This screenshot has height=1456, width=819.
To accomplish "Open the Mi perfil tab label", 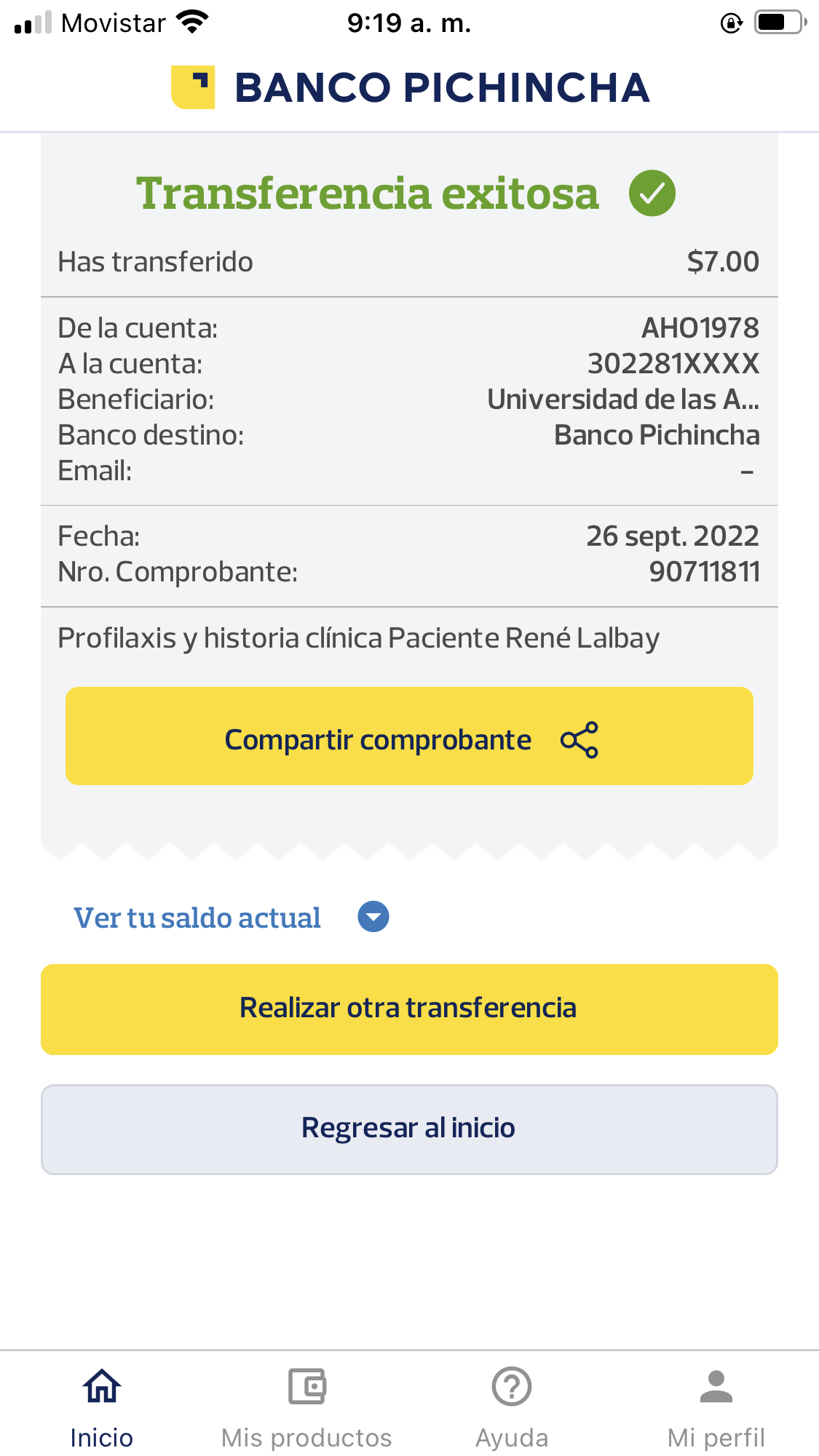I will (716, 1438).
